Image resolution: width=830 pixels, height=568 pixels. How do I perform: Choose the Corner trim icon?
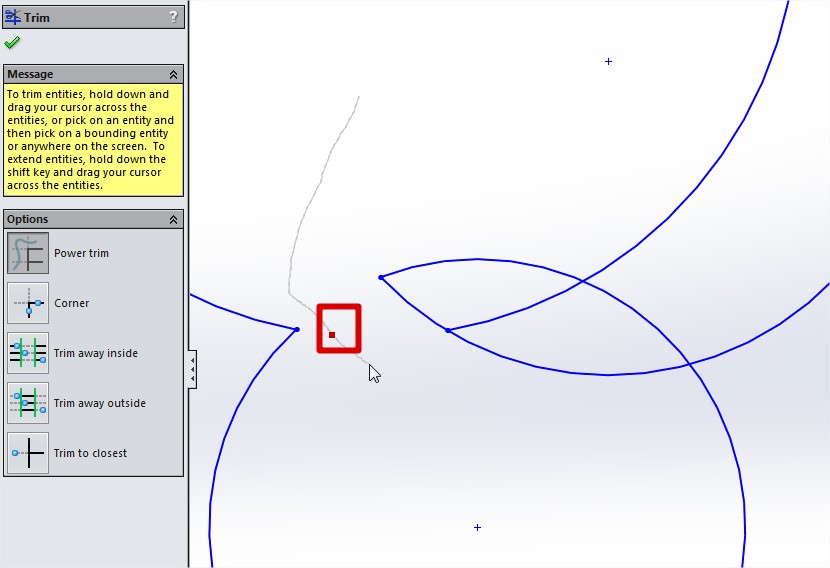pos(28,303)
